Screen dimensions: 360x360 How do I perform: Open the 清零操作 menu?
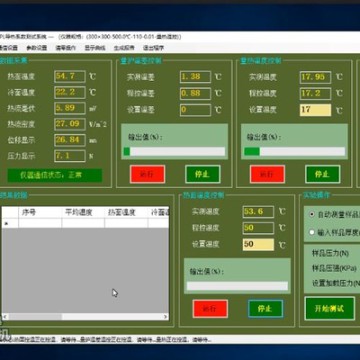[66, 48]
